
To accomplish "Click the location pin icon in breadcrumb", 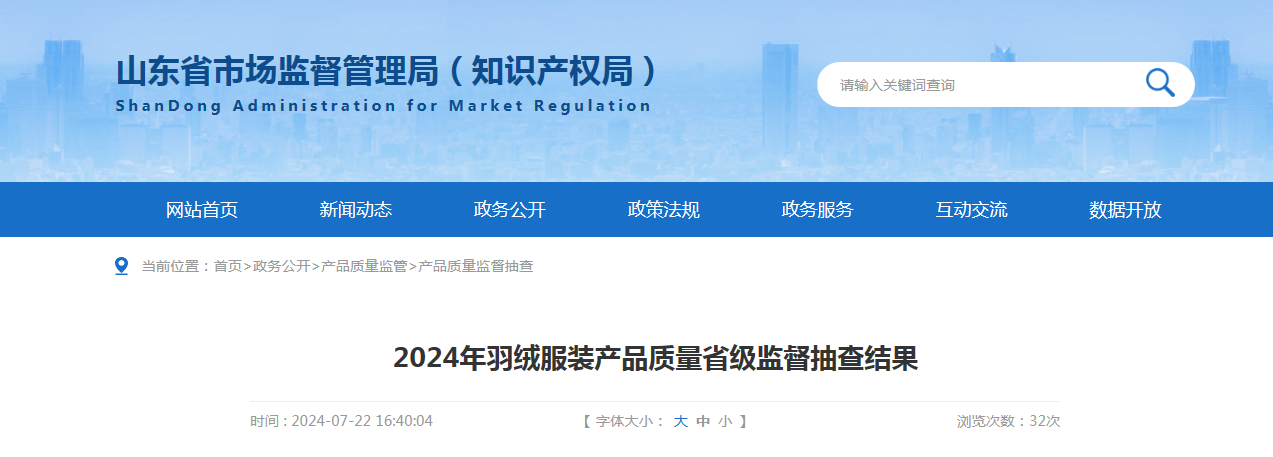I will click(x=122, y=266).
